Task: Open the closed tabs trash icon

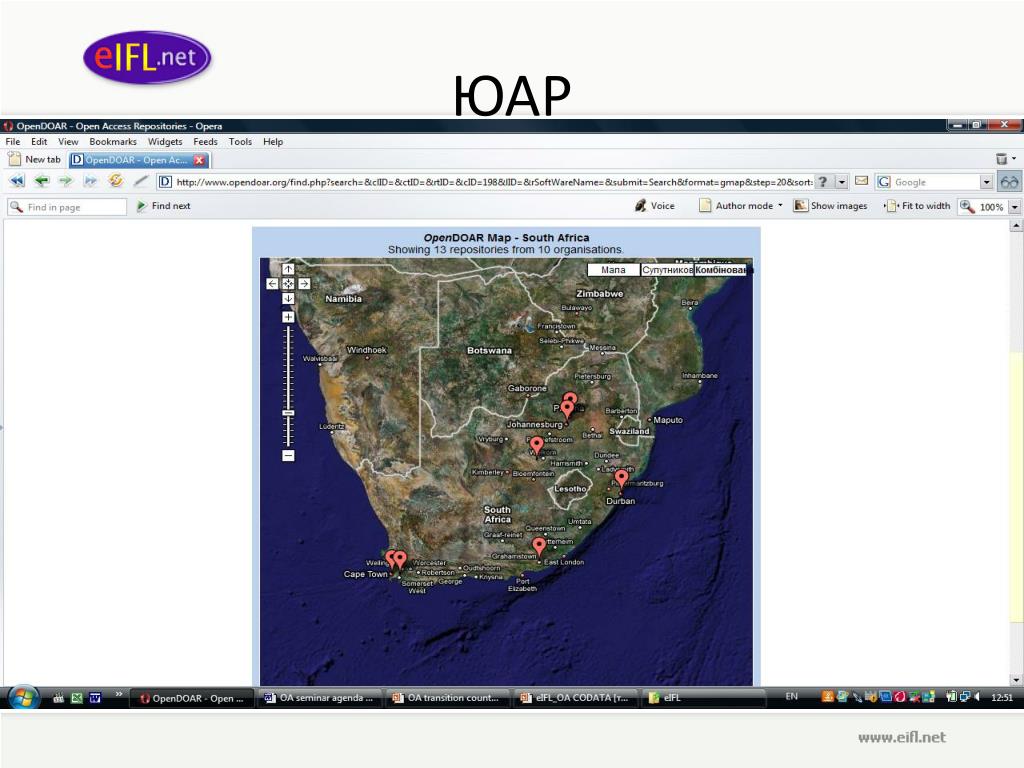Action: [1001, 159]
